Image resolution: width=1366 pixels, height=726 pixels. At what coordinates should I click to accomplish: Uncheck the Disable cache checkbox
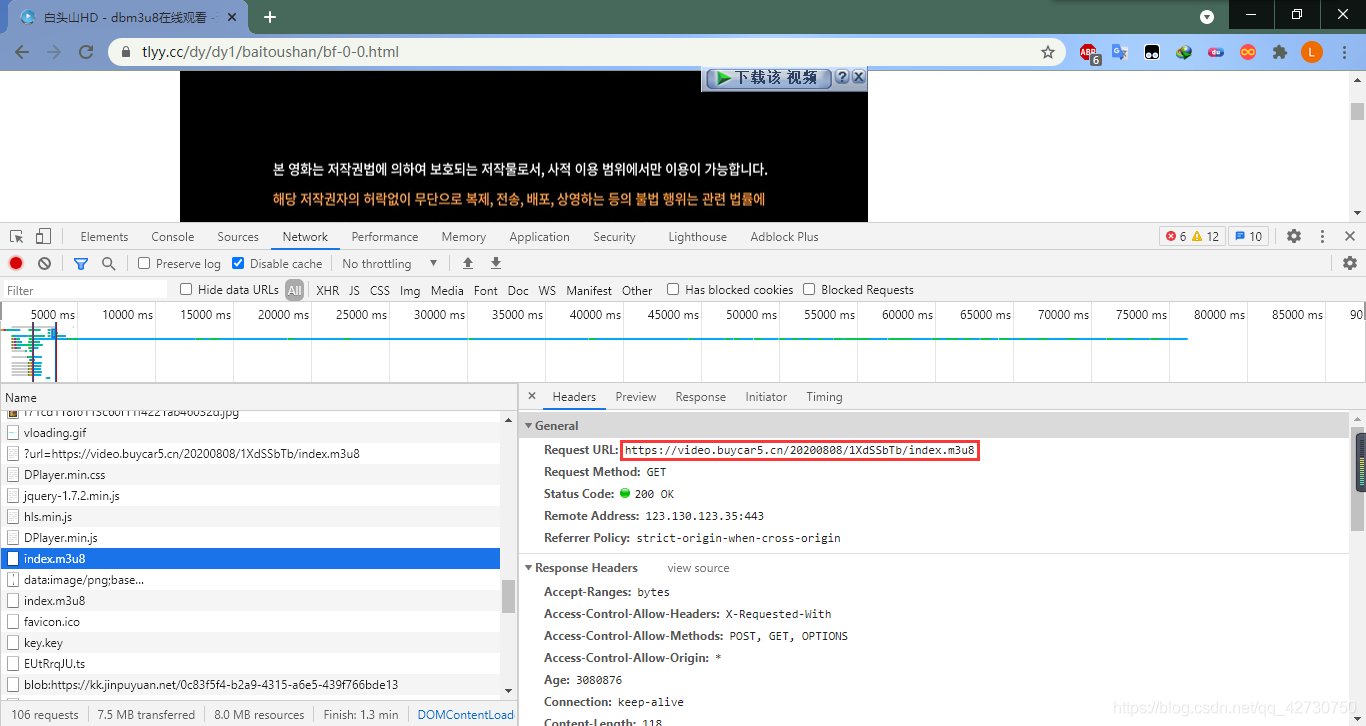238,263
